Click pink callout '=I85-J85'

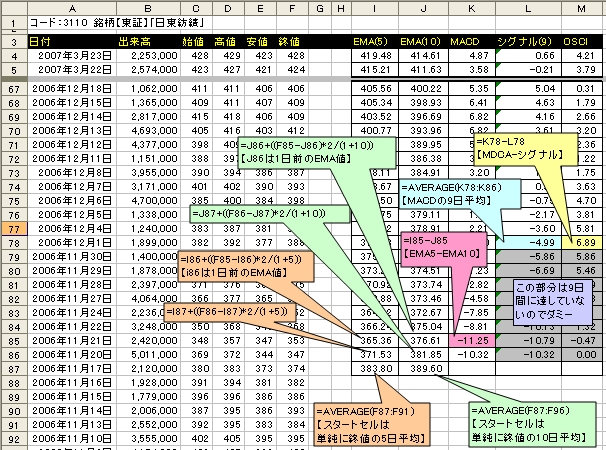coord(443,250)
